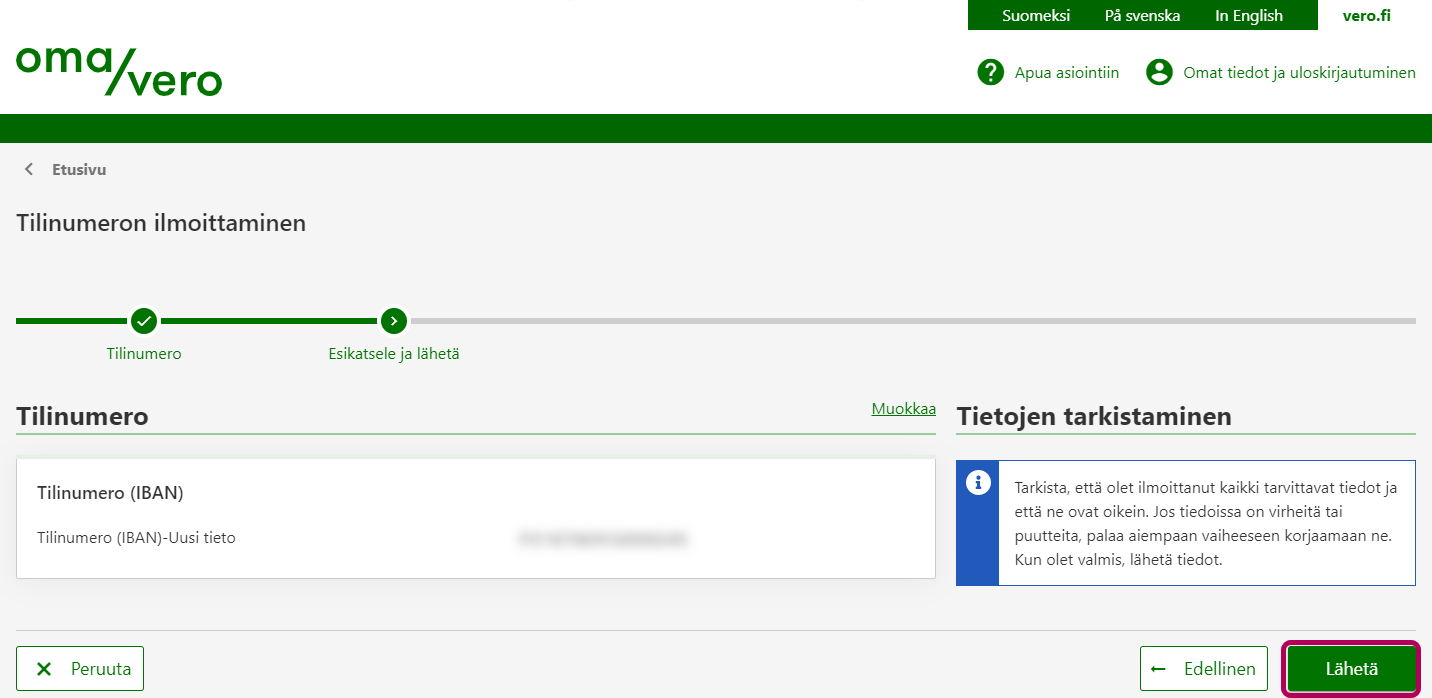Select In English language option
The image size is (1432, 698).
pos(1248,15)
